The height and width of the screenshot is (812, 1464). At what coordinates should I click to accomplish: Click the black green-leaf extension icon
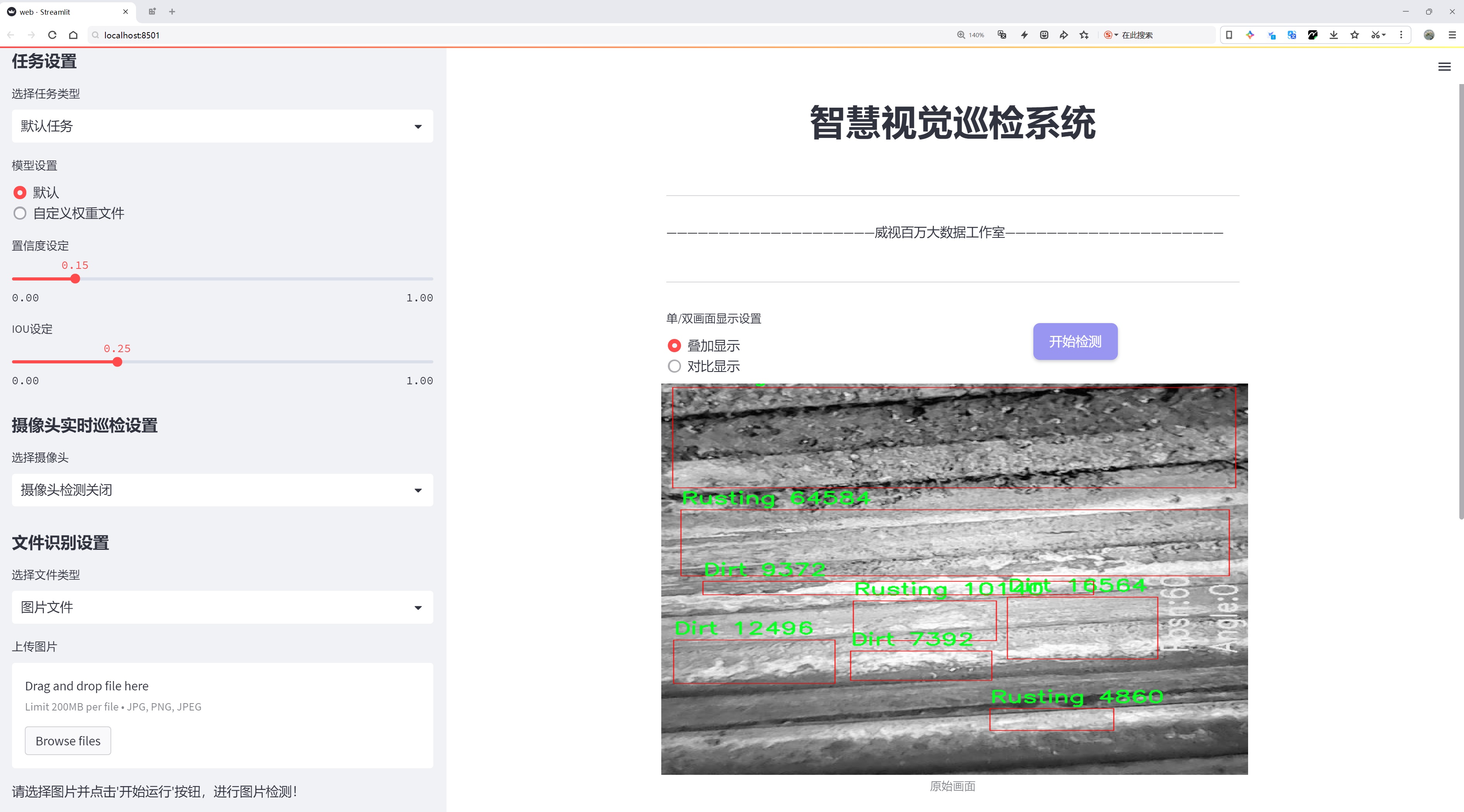[x=1313, y=34]
